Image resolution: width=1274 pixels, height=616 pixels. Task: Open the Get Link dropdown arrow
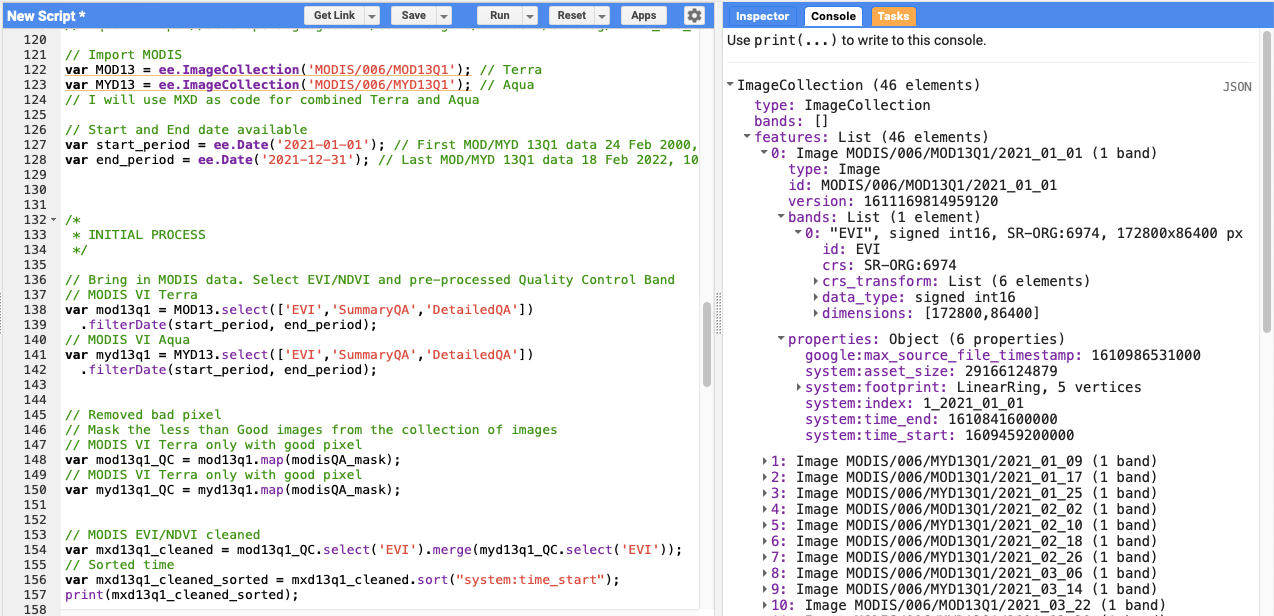point(372,16)
